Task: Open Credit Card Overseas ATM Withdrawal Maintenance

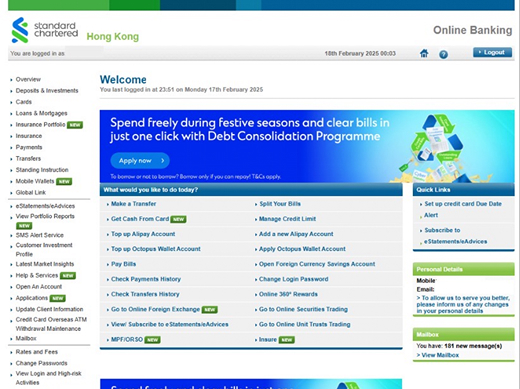Action: point(51,324)
